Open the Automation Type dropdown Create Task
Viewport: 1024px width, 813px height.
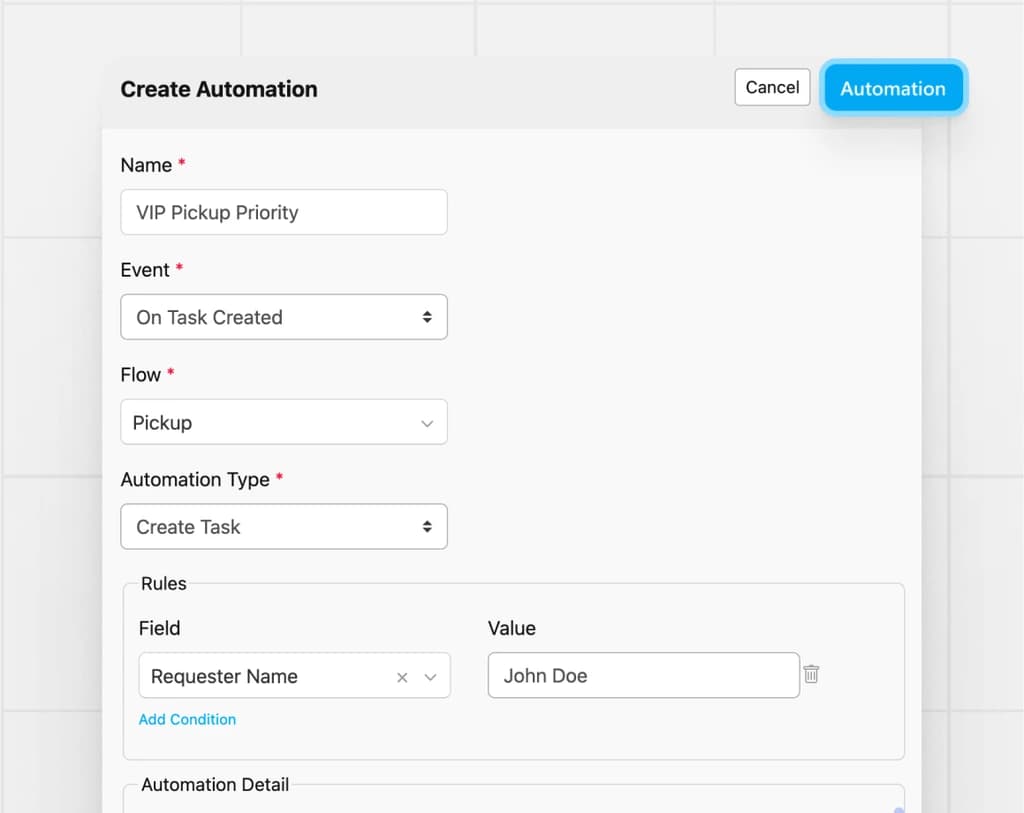click(x=284, y=526)
